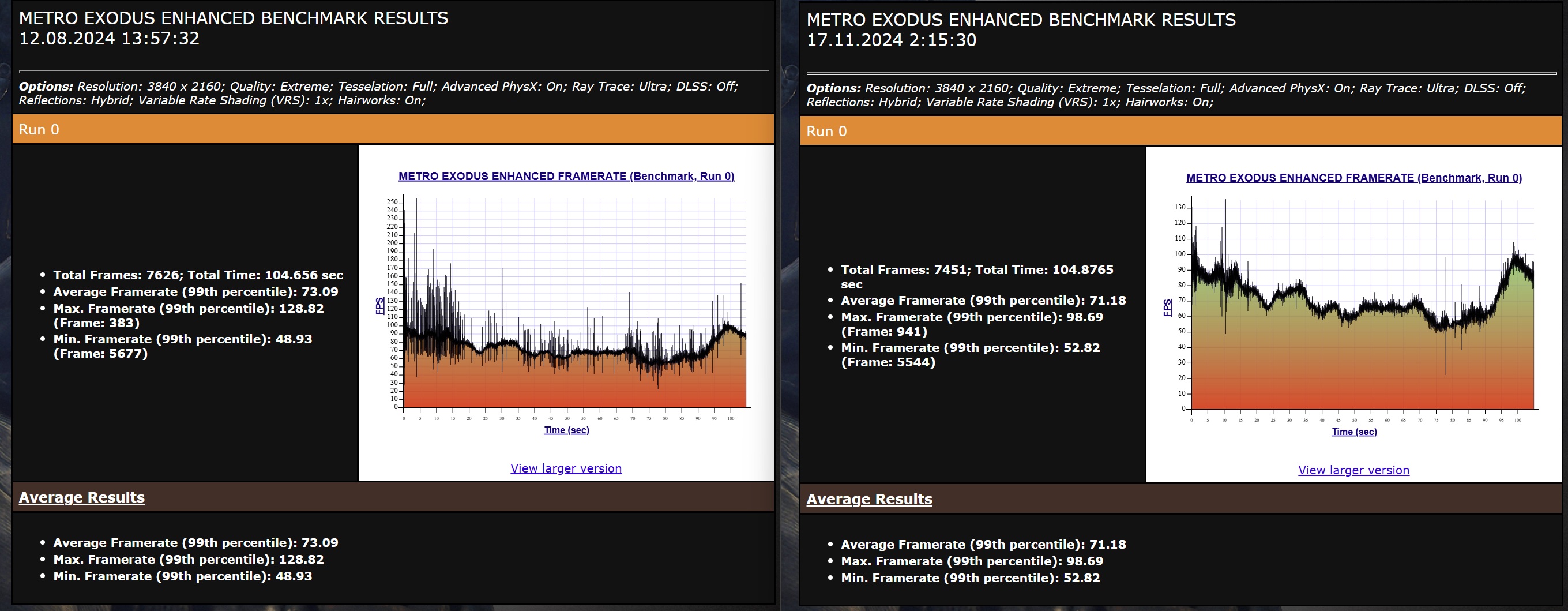Click Run 0 'Average Framerate (99th percentile): 73.09' bullet
Screen dimensions: 1568x611
[x=195, y=292]
